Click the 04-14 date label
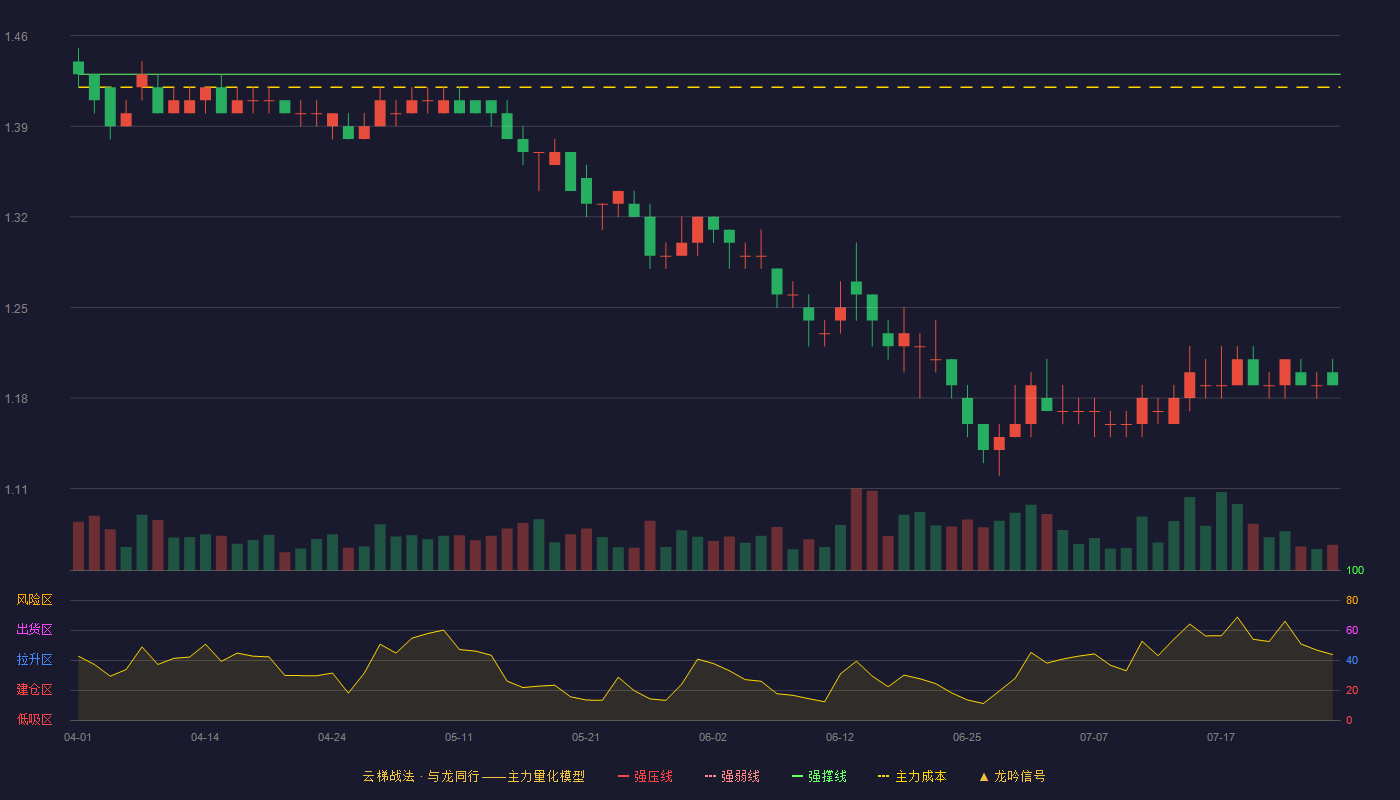Screen dimensions: 1400x800 pos(205,737)
